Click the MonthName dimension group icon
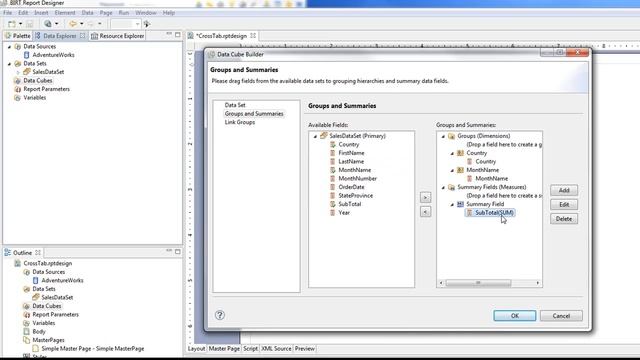 click(460, 170)
